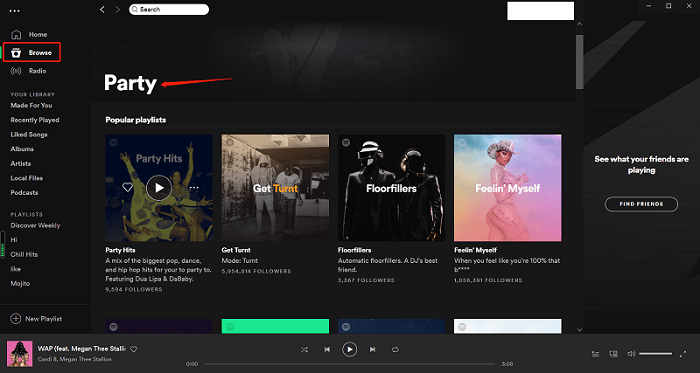Open the Feelin' Myself playlist cover

(x=508, y=188)
